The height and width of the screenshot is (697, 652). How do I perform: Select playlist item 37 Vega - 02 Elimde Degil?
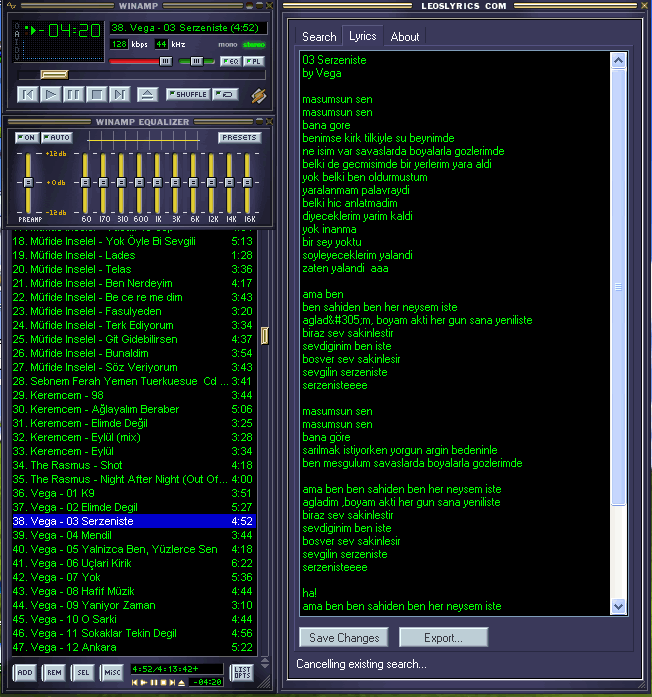pyautogui.click(x=134, y=507)
